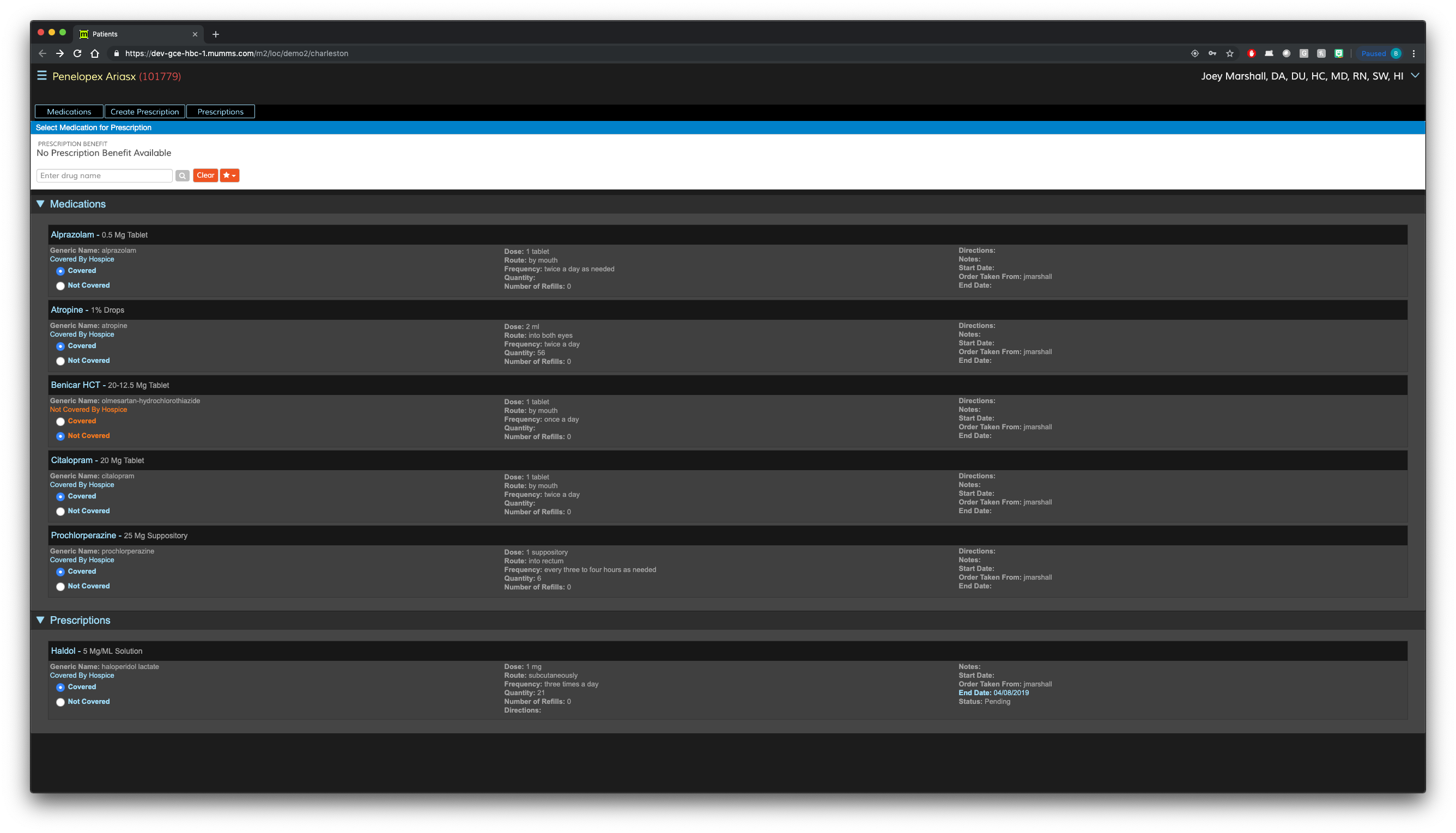Select Covered for Benicar HCT
Image resolution: width=1456 pixels, height=833 pixels.
[60, 422]
